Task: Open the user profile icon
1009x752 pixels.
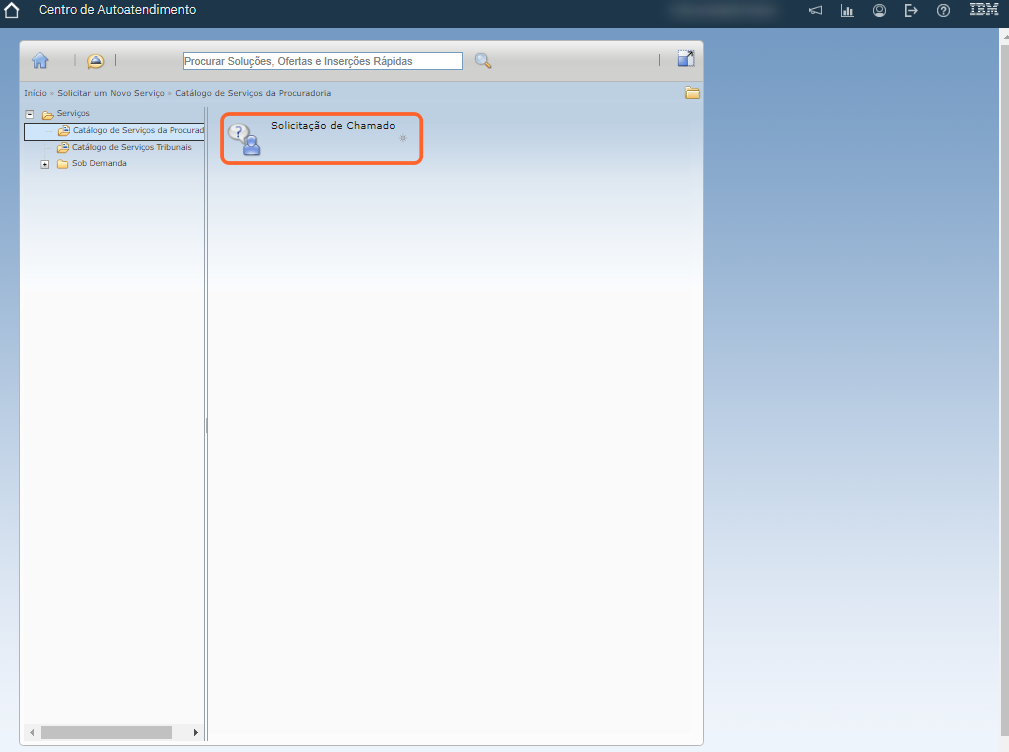Action: [x=879, y=11]
